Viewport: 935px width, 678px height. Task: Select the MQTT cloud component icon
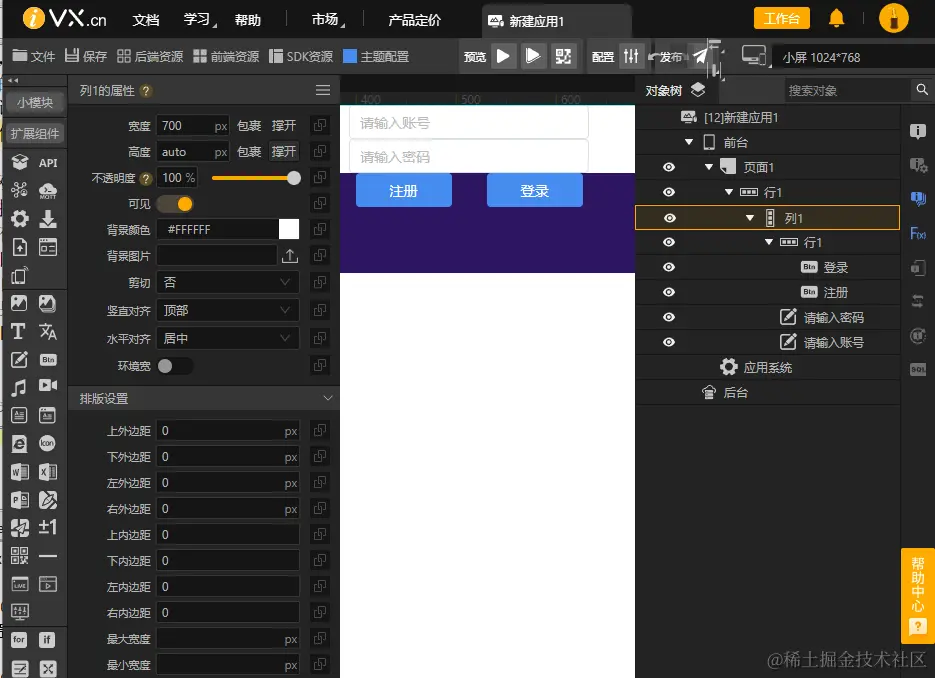click(x=48, y=191)
